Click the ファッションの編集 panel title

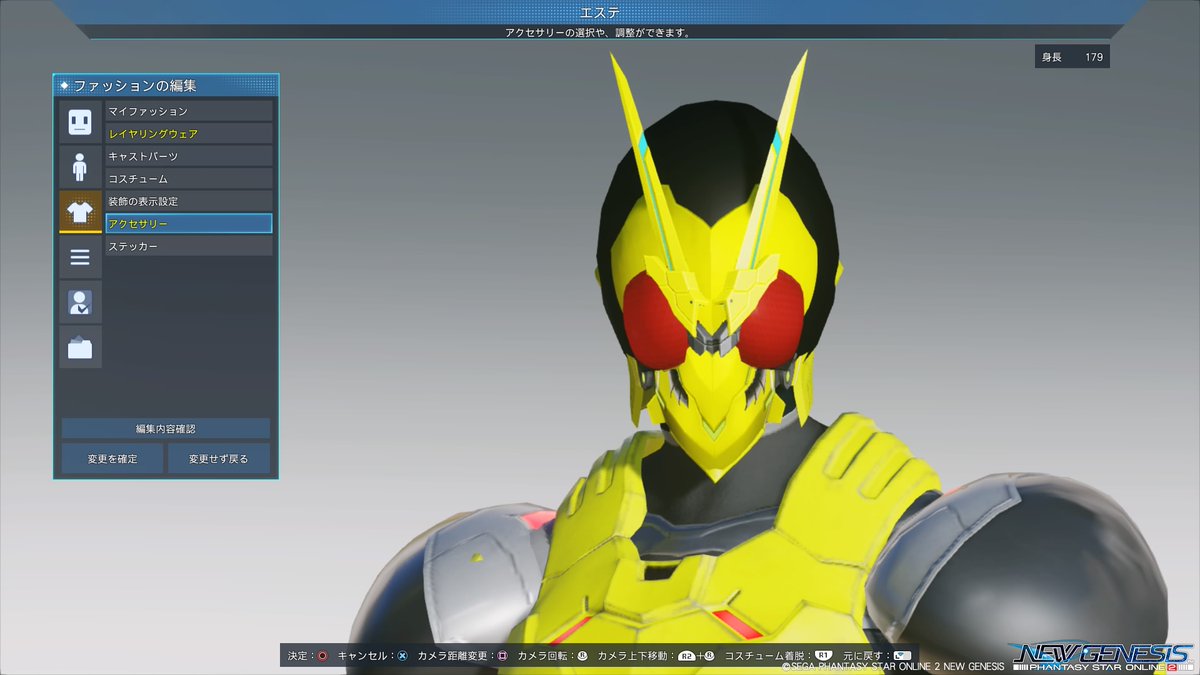[134, 86]
